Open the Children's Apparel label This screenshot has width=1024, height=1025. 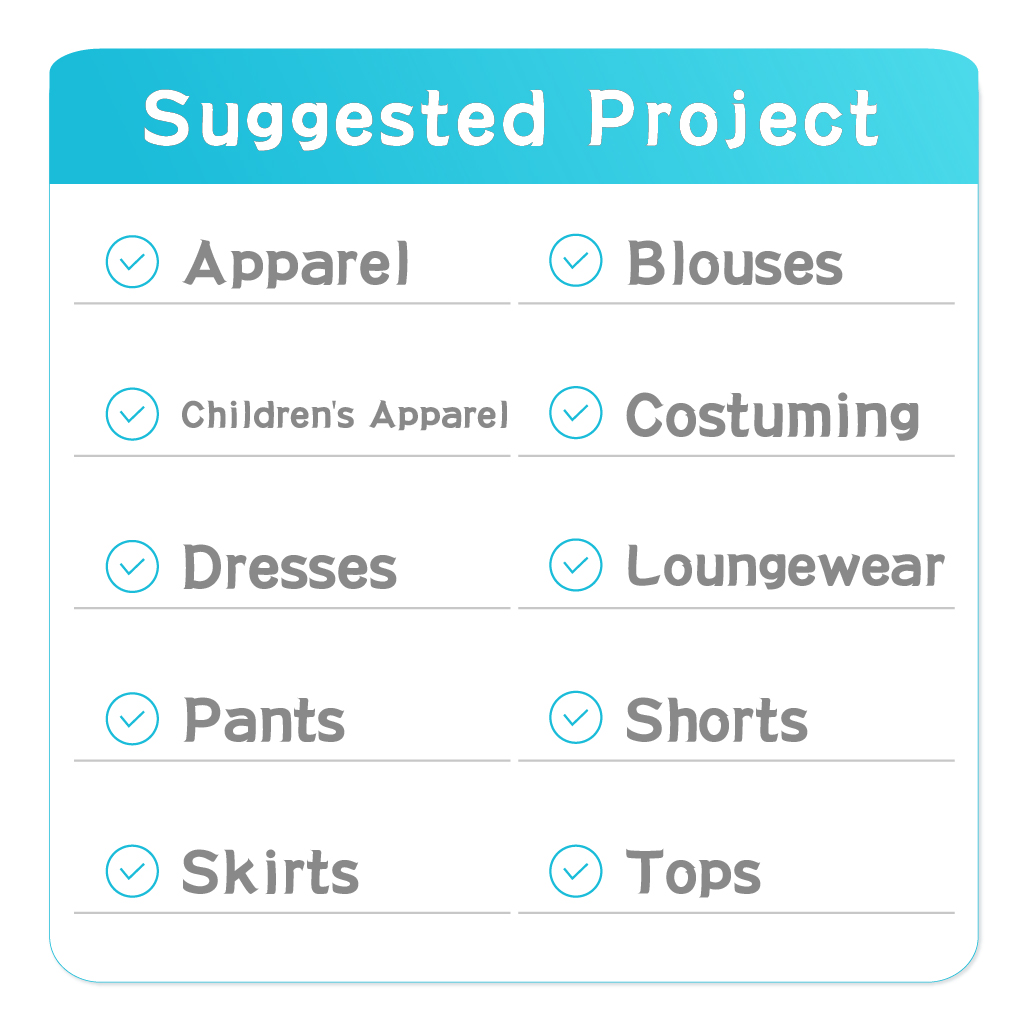[344, 415]
